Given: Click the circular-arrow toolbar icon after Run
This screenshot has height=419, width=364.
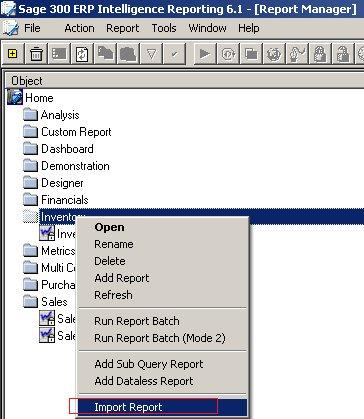Looking at the screenshot, I should (x=228, y=54).
